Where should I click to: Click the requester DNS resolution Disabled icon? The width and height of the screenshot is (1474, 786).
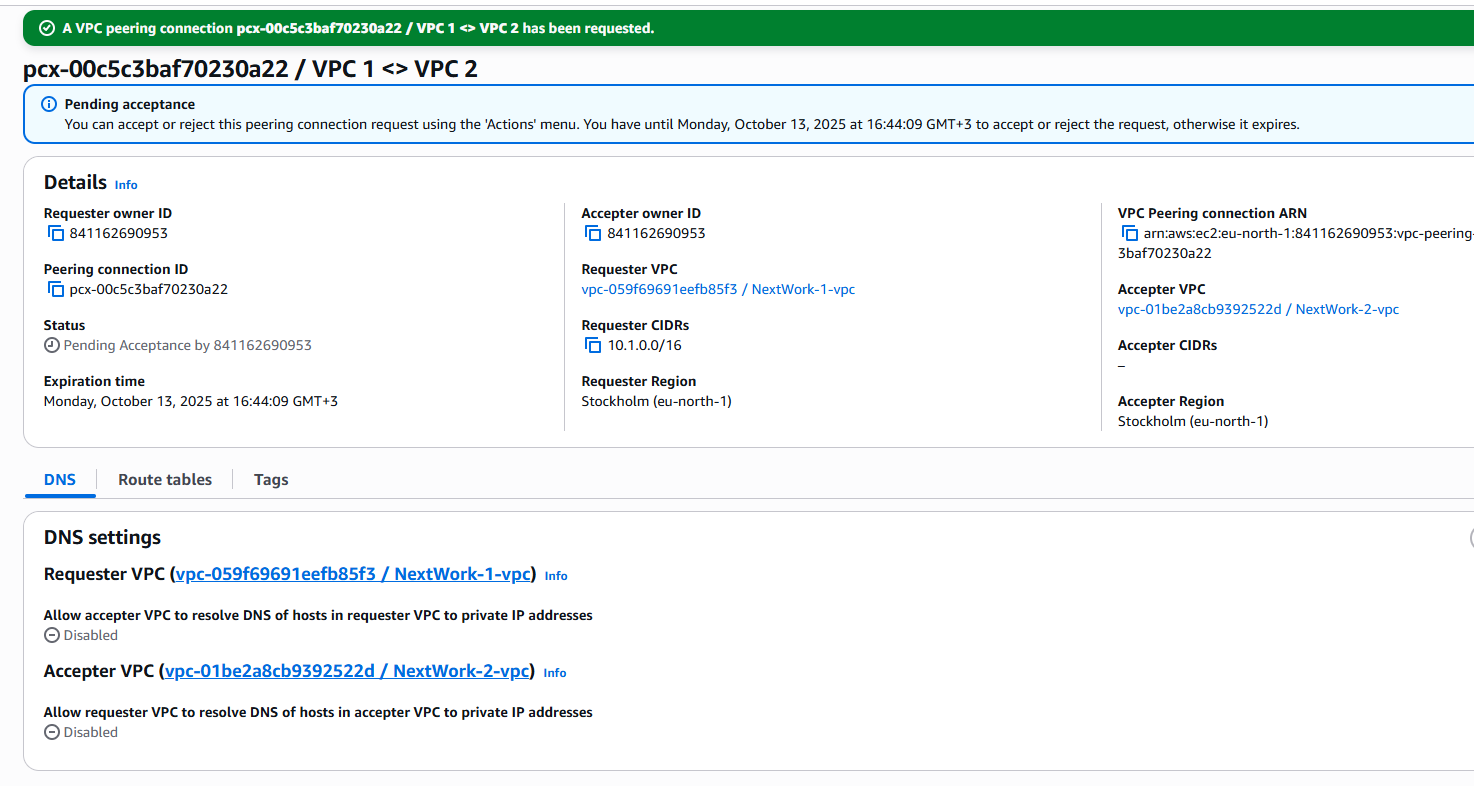(x=52, y=635)
